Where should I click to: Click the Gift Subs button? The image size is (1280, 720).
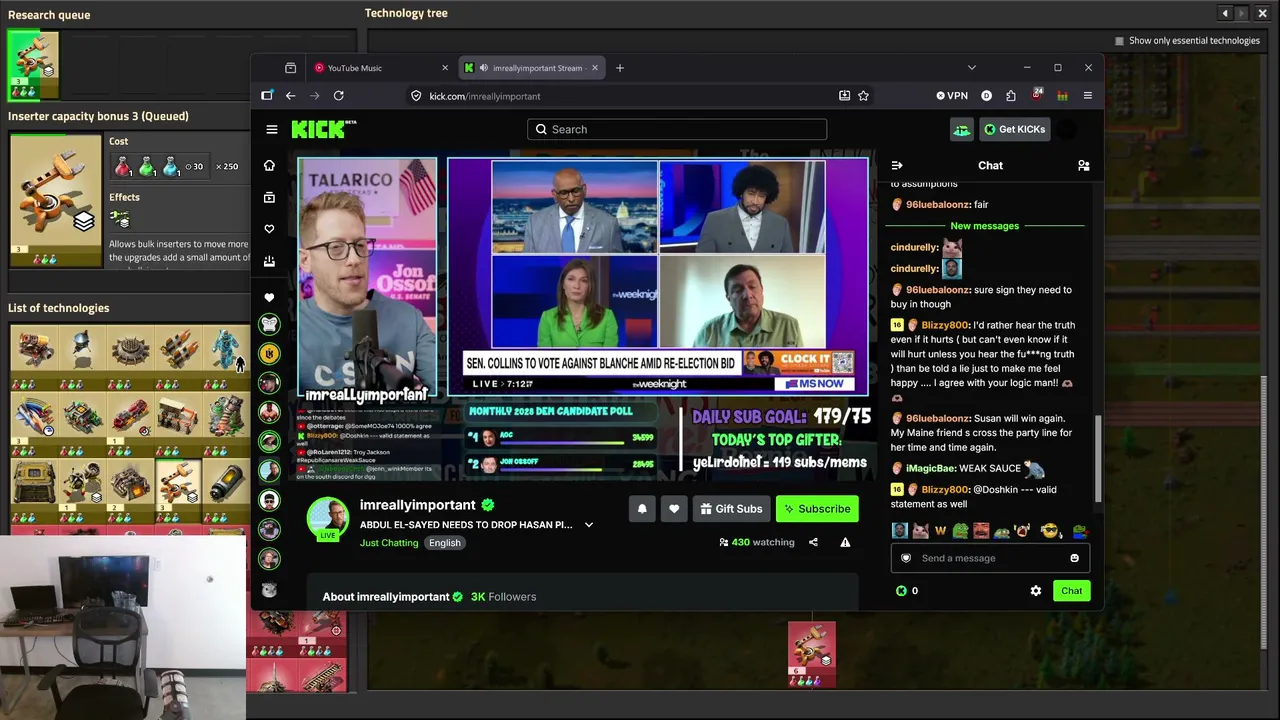730,509
